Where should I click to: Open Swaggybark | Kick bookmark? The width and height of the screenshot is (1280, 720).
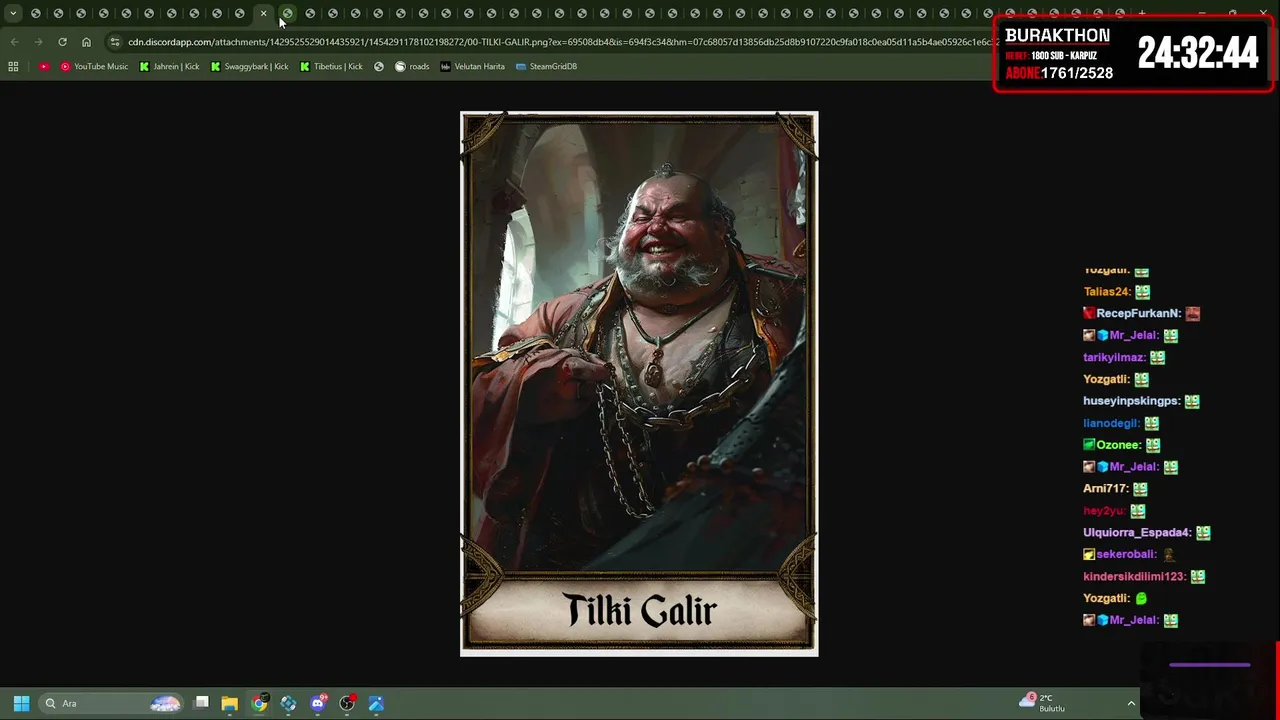click(x=249, y=66)
